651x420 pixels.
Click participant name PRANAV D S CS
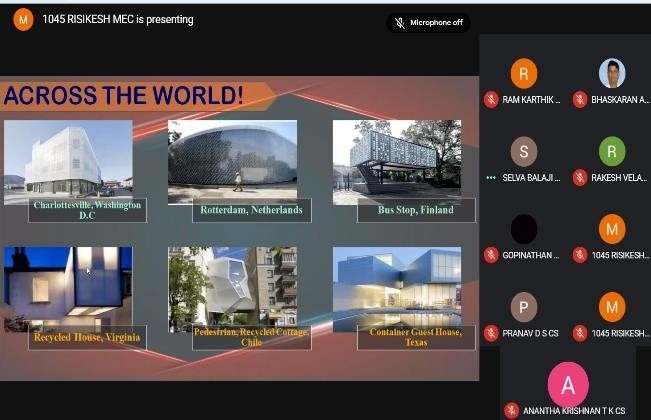click(530, 333)
